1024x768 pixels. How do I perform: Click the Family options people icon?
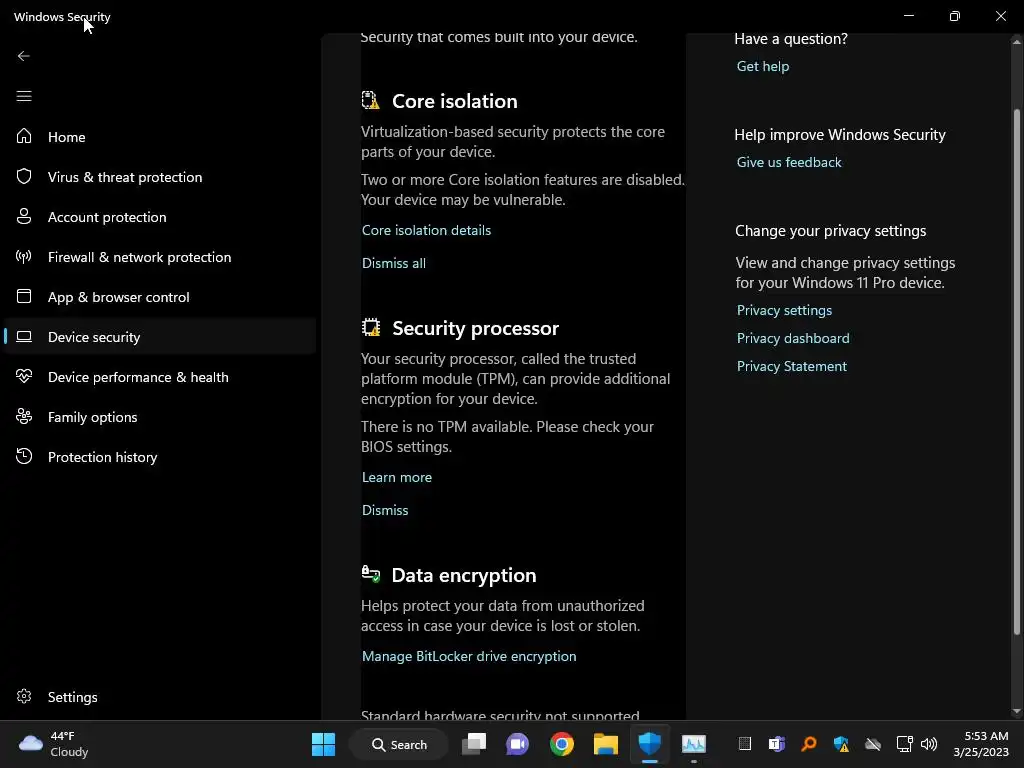24,417
